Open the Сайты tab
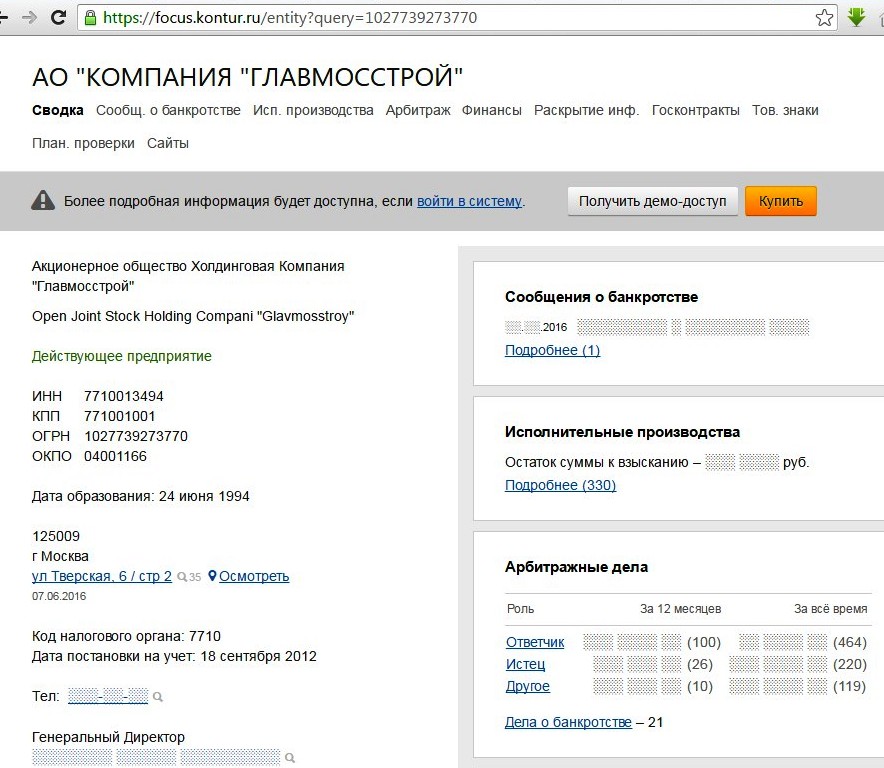This screenshot has height=768, width=884. [167, 144]
